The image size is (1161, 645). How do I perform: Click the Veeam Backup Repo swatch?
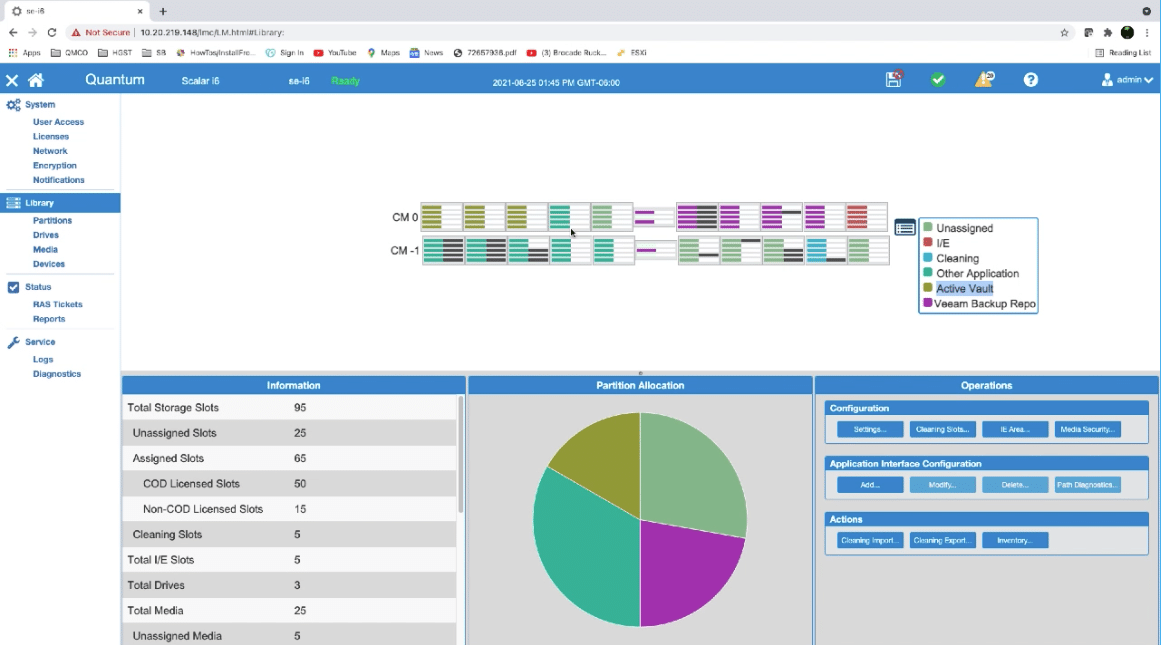(x=928, y=302)
